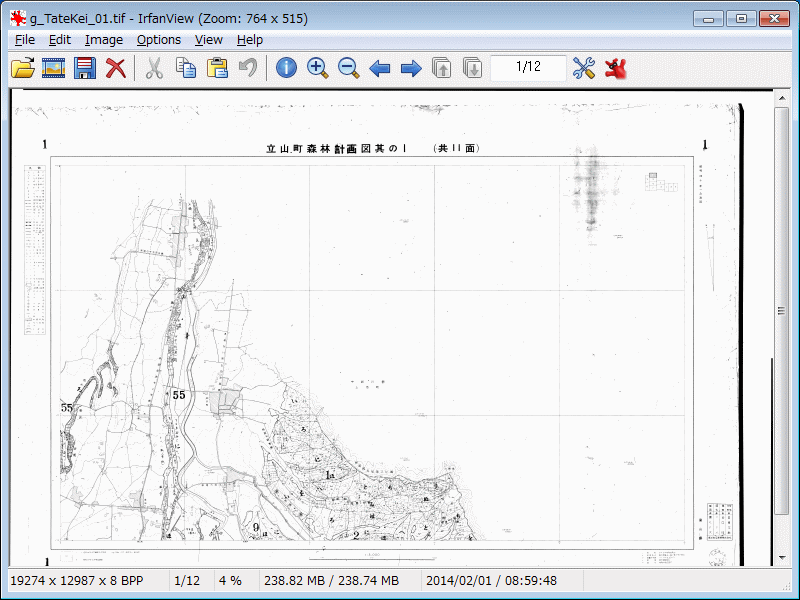This screenshot has height=600, width=800.
Task: Open the Image menu
Action: [x=104, y=40]
